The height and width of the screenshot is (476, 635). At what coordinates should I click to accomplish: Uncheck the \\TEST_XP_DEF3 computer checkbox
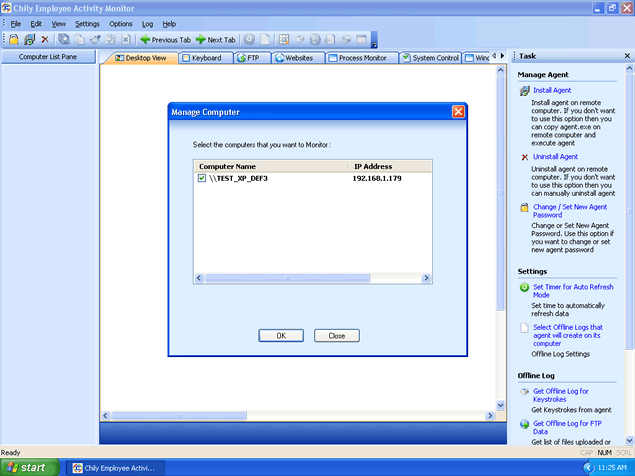coord(202,178)
